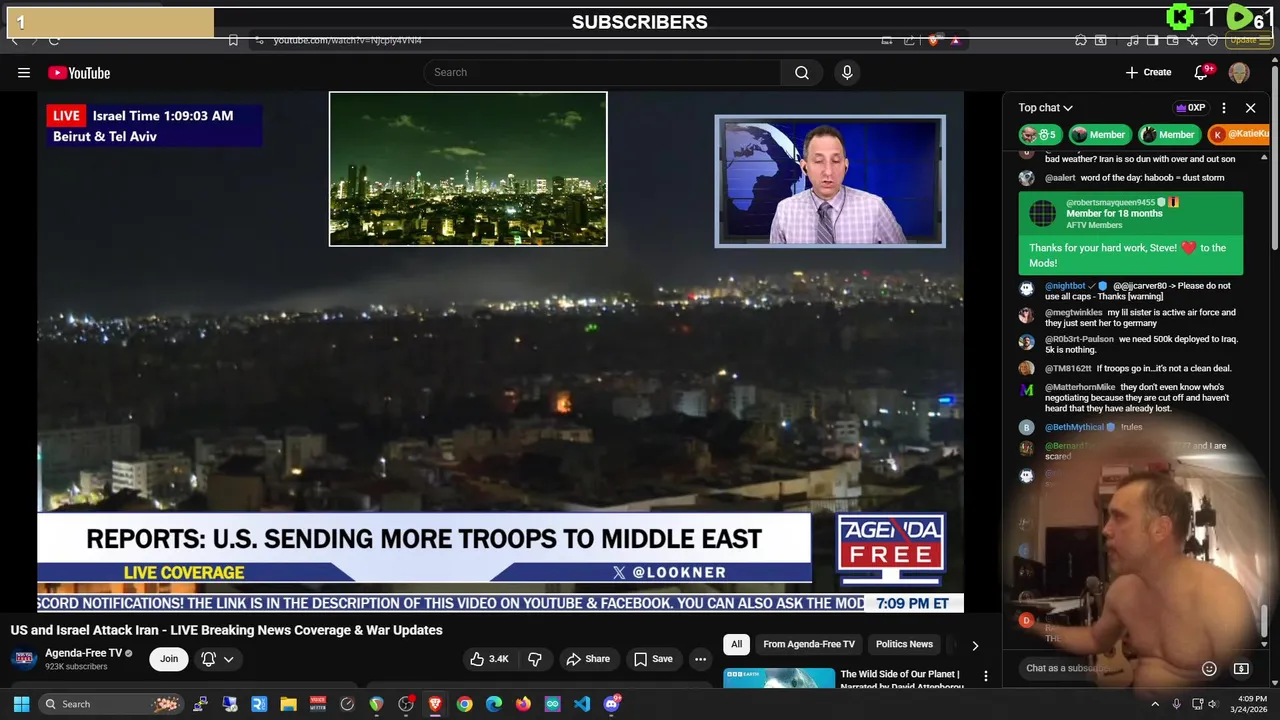Open the browser playlist music note icon
The height and width of the screenshot is (720, 1280).
tap(1133, 40)
